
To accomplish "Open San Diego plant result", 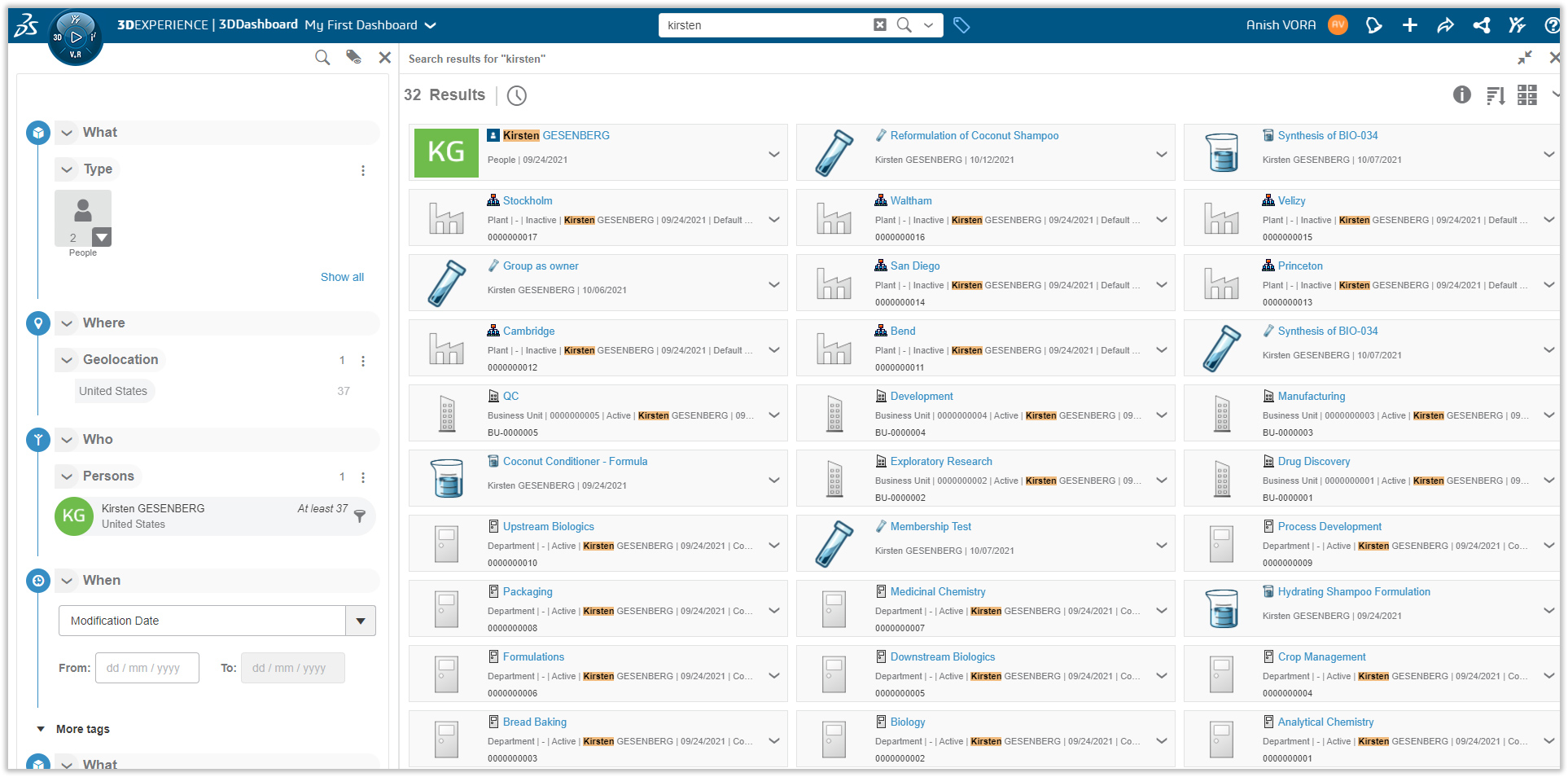I will point(914,266).
